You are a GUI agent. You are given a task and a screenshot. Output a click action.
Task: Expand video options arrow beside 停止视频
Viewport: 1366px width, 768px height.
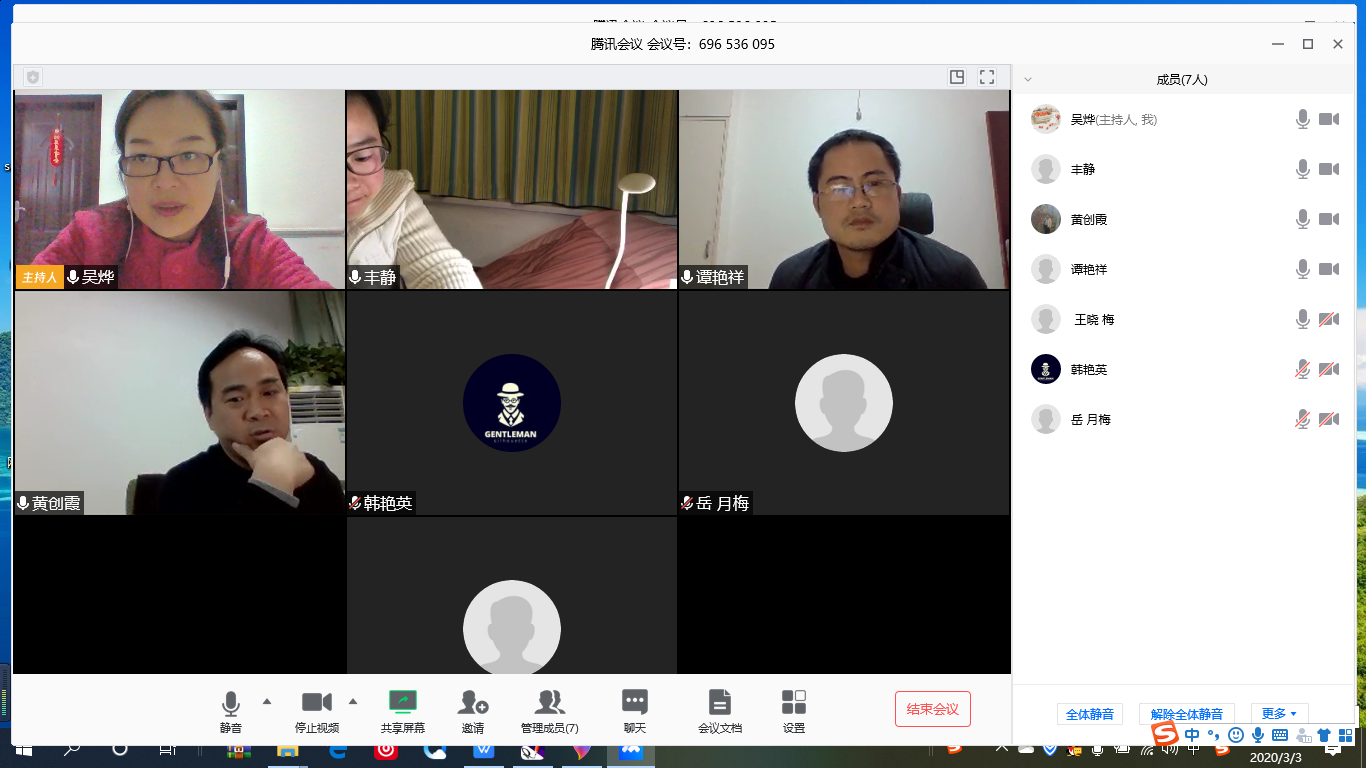pos(352,700)
